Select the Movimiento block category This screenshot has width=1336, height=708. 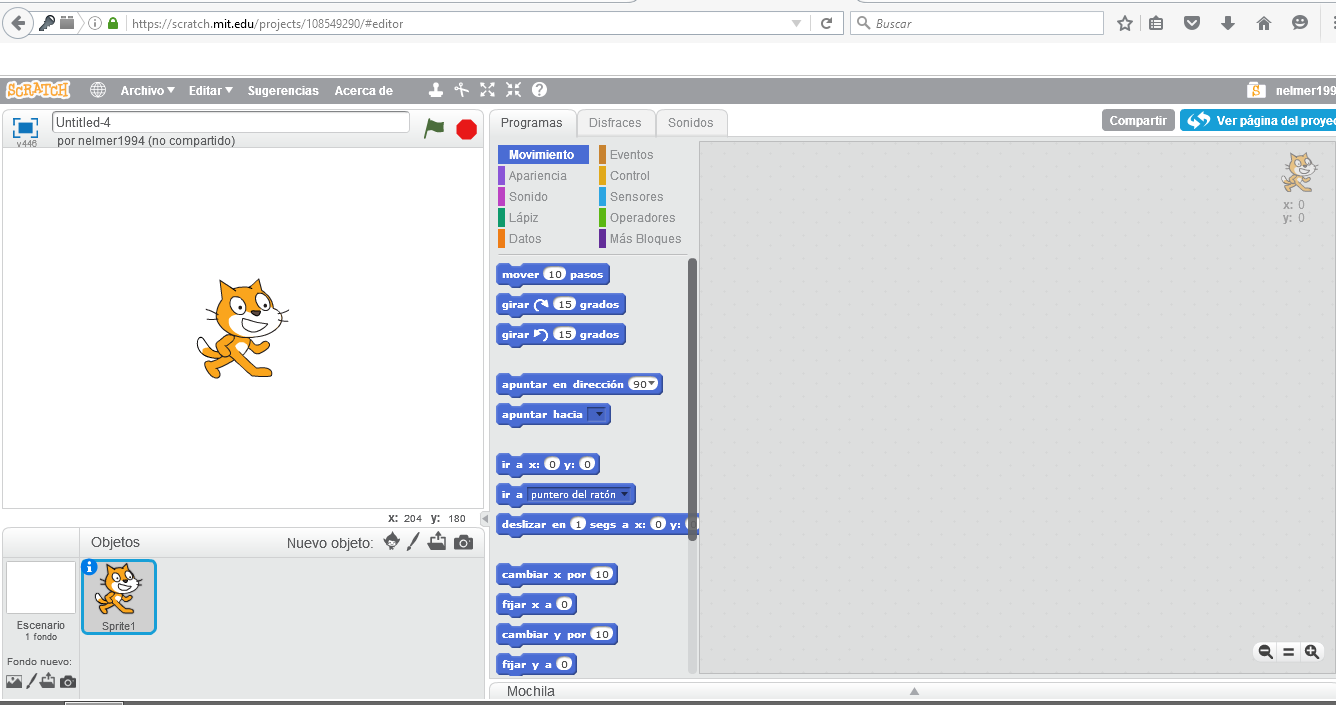pos(543,154)
